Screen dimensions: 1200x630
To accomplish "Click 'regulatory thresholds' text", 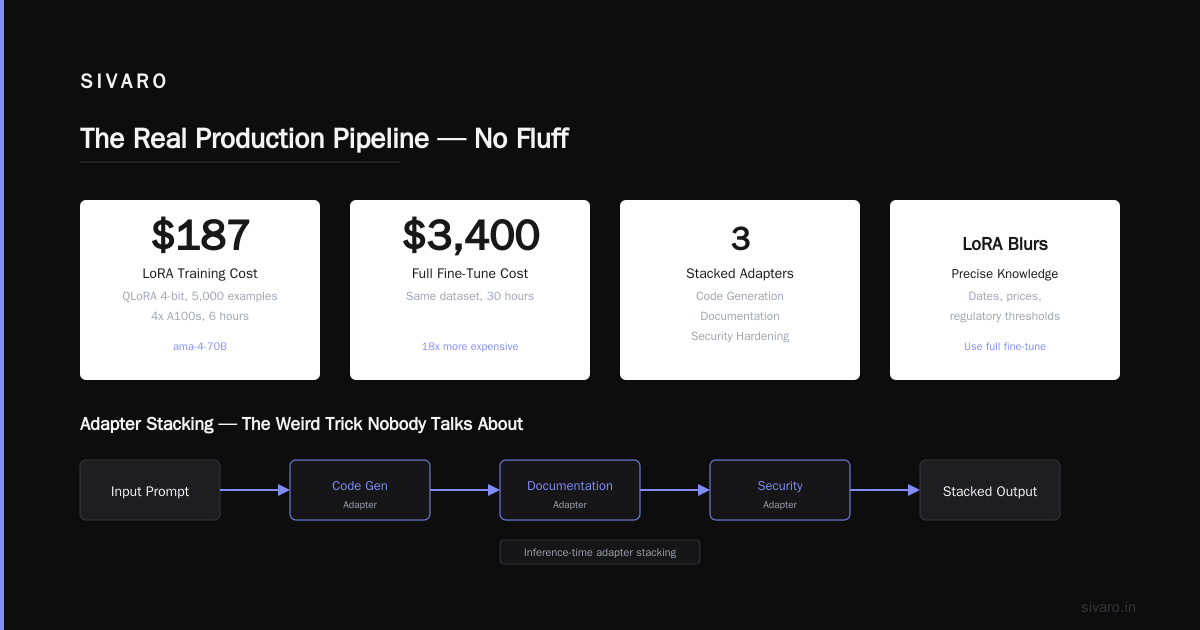I will pos(1005,316).
